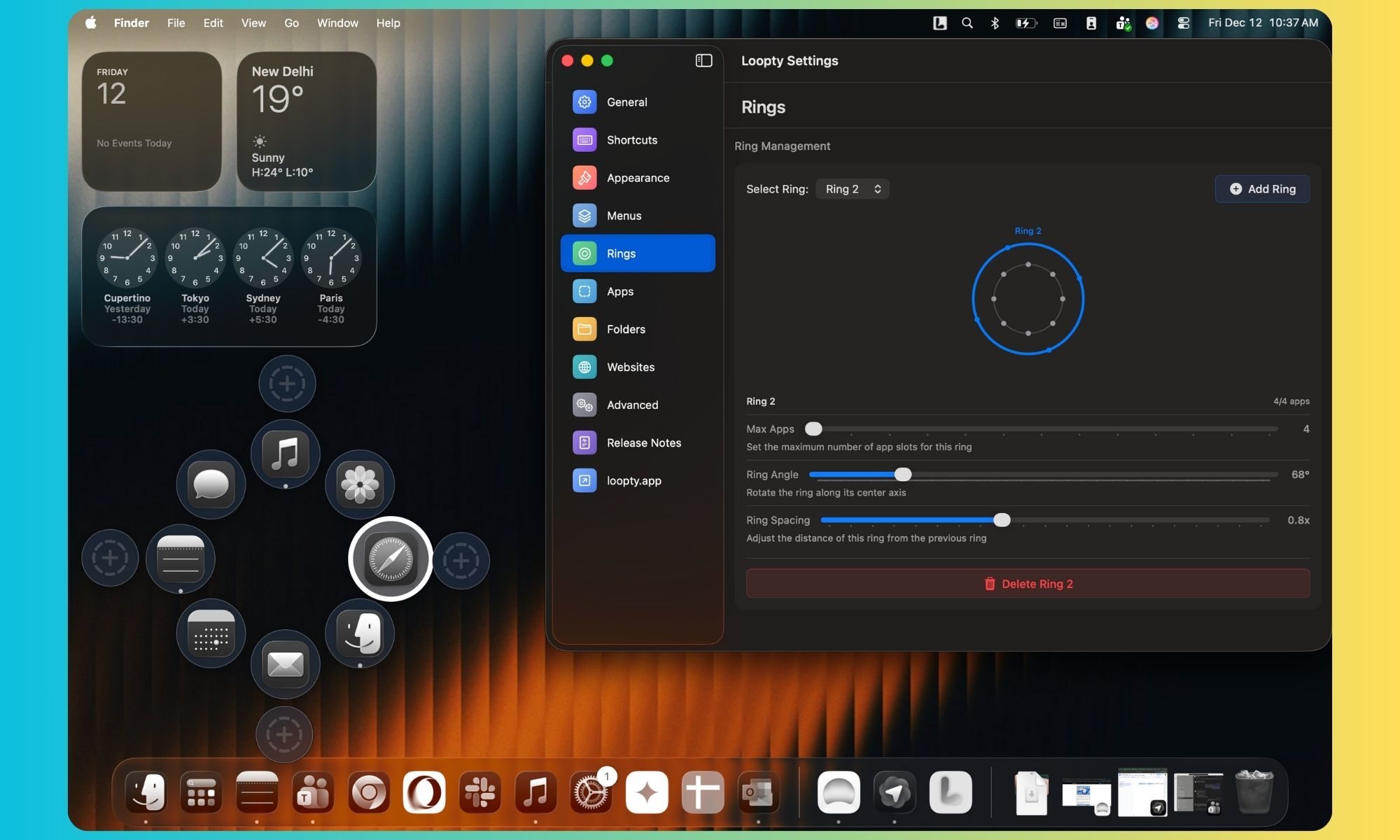Activate Siri from the menu bar
Image resolution: width=1400 pixels, height=840 pixels.
coord(1151,23)
